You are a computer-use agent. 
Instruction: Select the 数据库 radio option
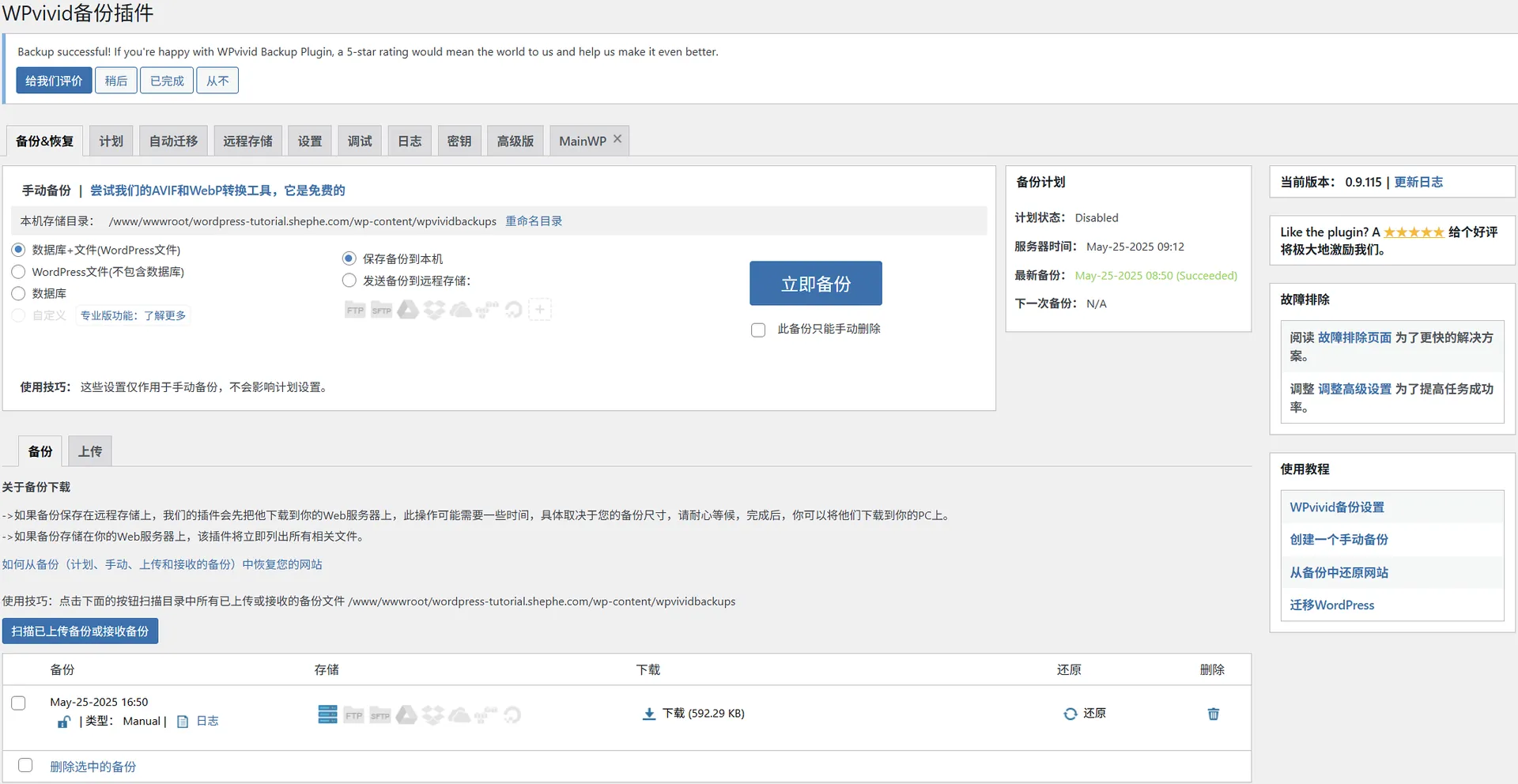[x=19, y=293]
